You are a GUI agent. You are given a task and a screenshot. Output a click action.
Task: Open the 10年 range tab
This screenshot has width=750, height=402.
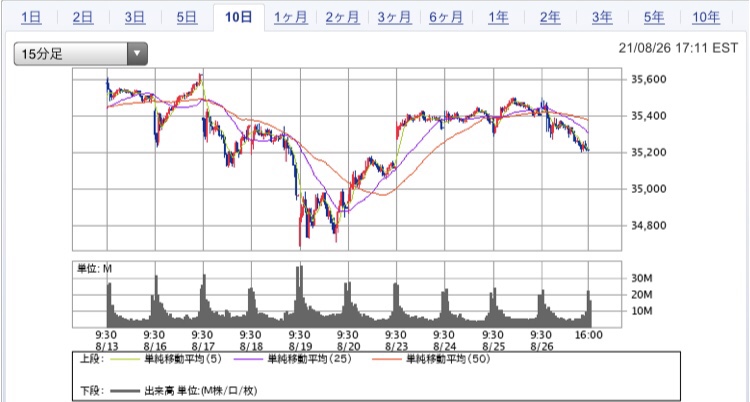(706, 18)
